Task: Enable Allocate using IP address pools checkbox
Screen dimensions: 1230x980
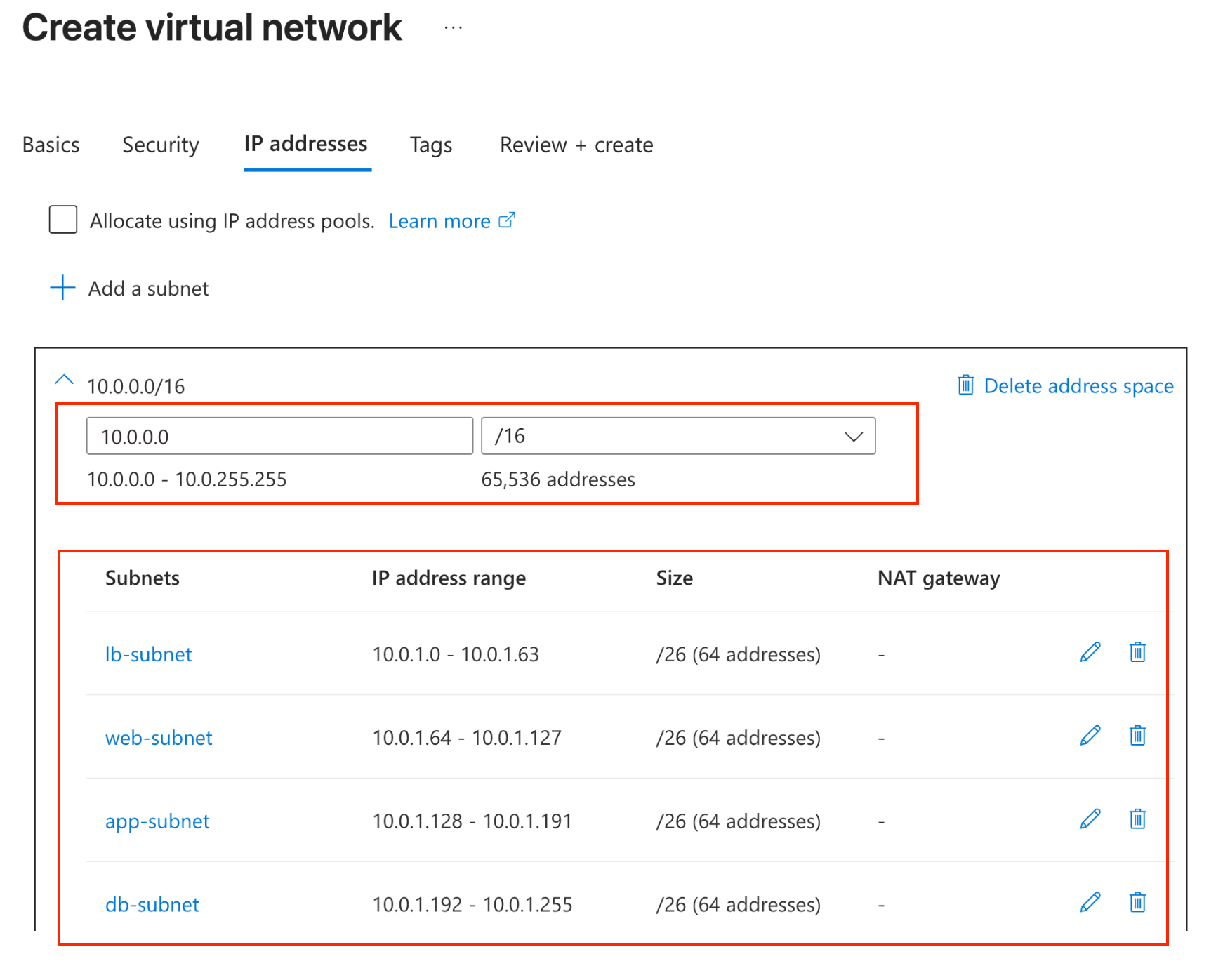Action: click(x=63, y=220)
